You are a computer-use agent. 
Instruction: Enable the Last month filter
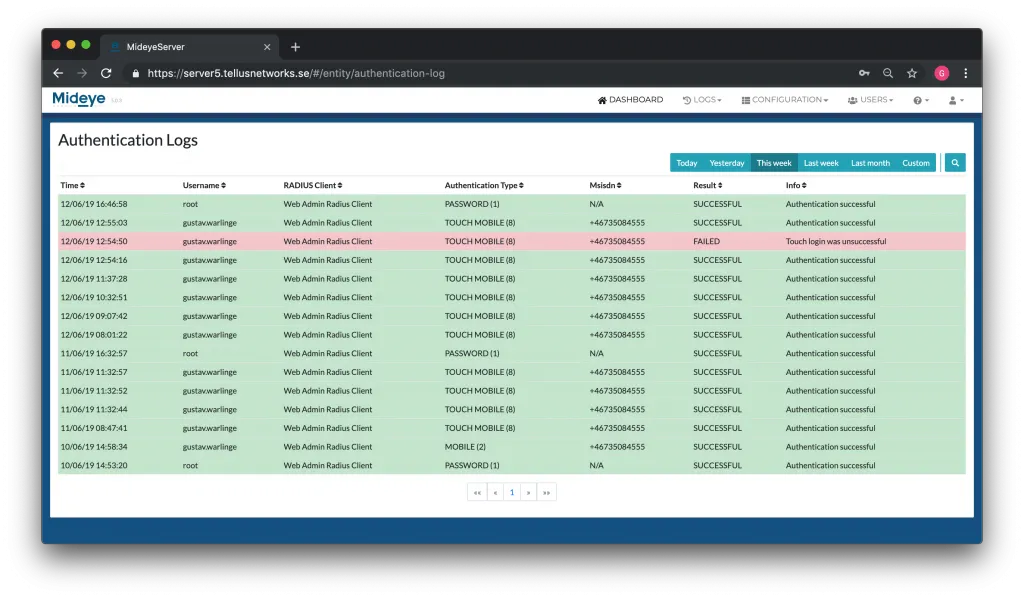point(870,161)
